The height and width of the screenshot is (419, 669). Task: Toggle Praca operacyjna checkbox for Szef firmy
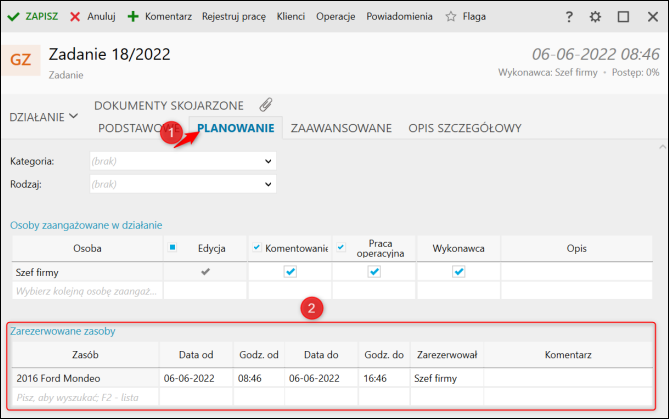coord(374,271)
